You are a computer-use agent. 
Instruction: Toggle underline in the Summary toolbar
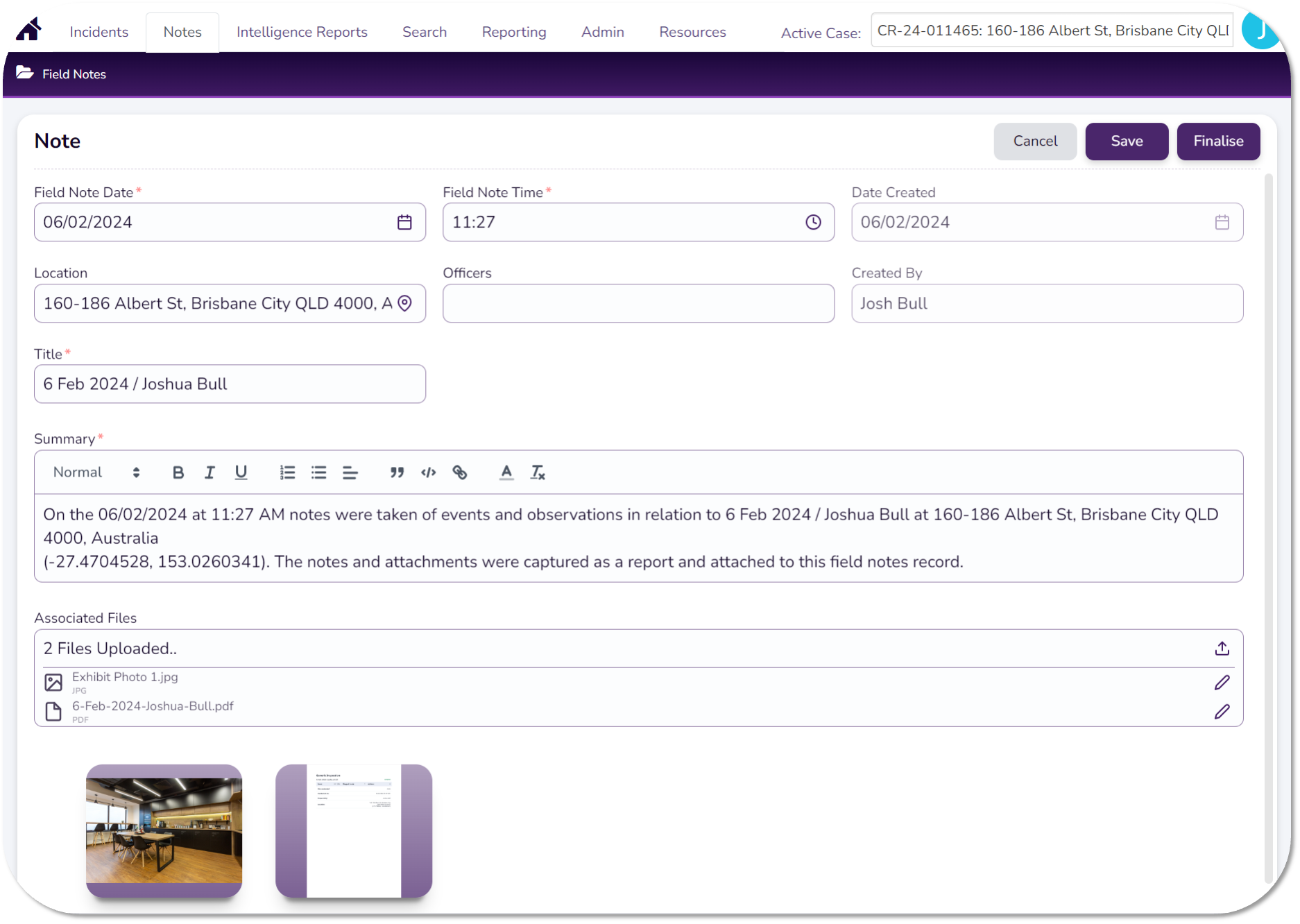pyautogui.click(x=241, y=472)
